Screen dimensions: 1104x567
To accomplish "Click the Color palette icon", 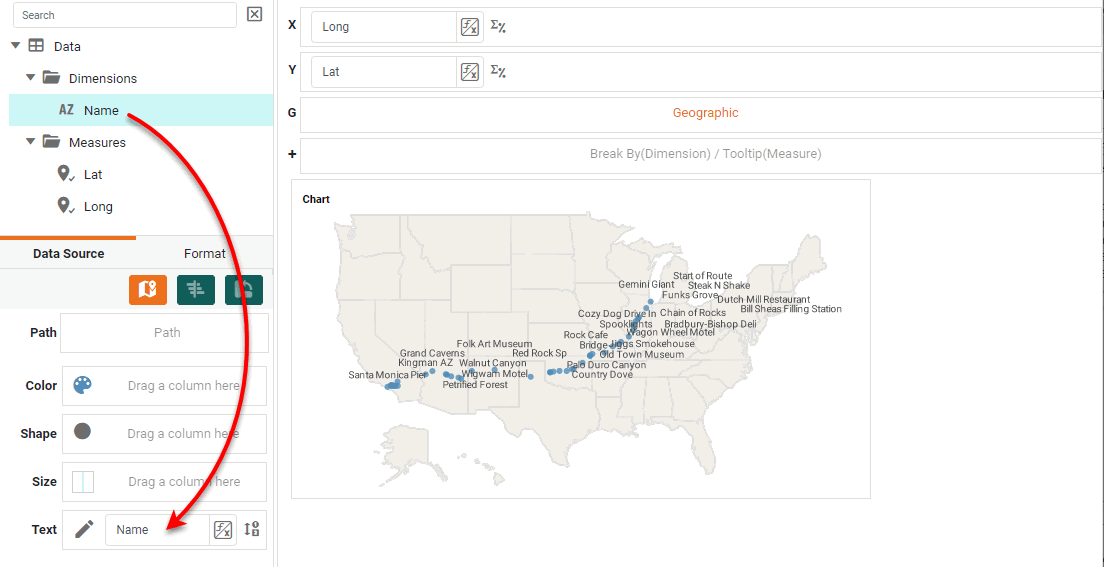I will pyautogui.click(x=83, y=385).
